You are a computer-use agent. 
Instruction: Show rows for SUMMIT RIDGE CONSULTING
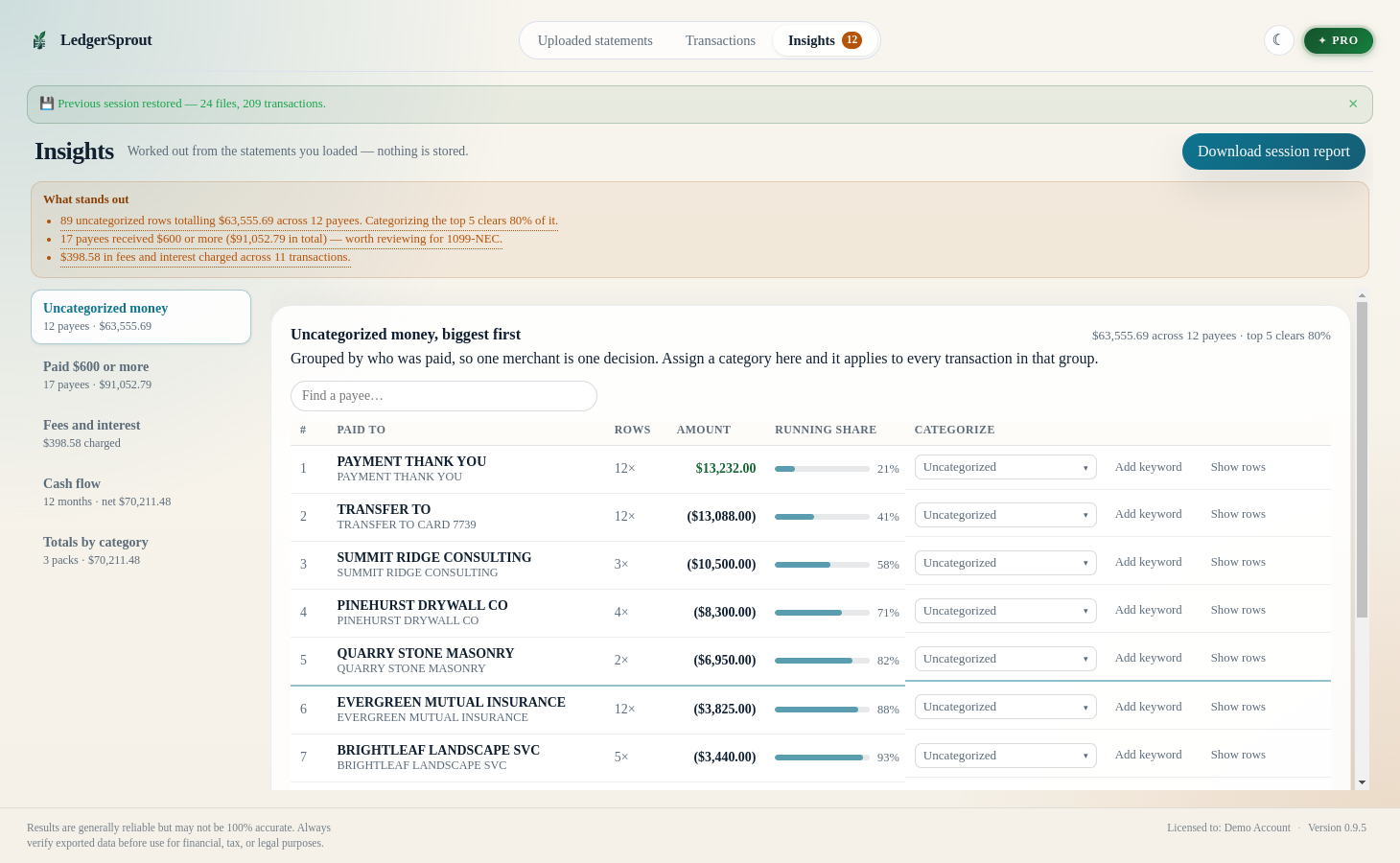pyautogui.click(x=1238, y=562)
